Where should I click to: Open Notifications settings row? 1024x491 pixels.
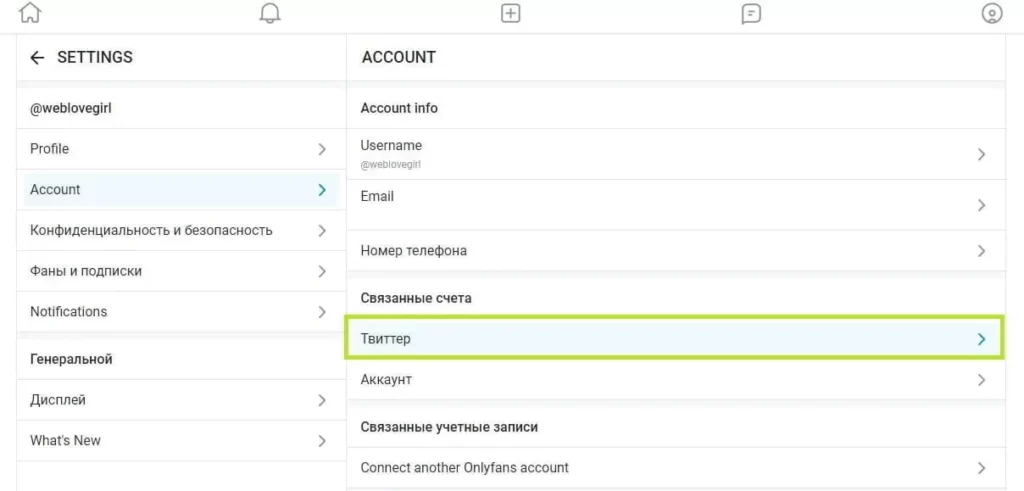pyautogui.click(x=181, y=311)
